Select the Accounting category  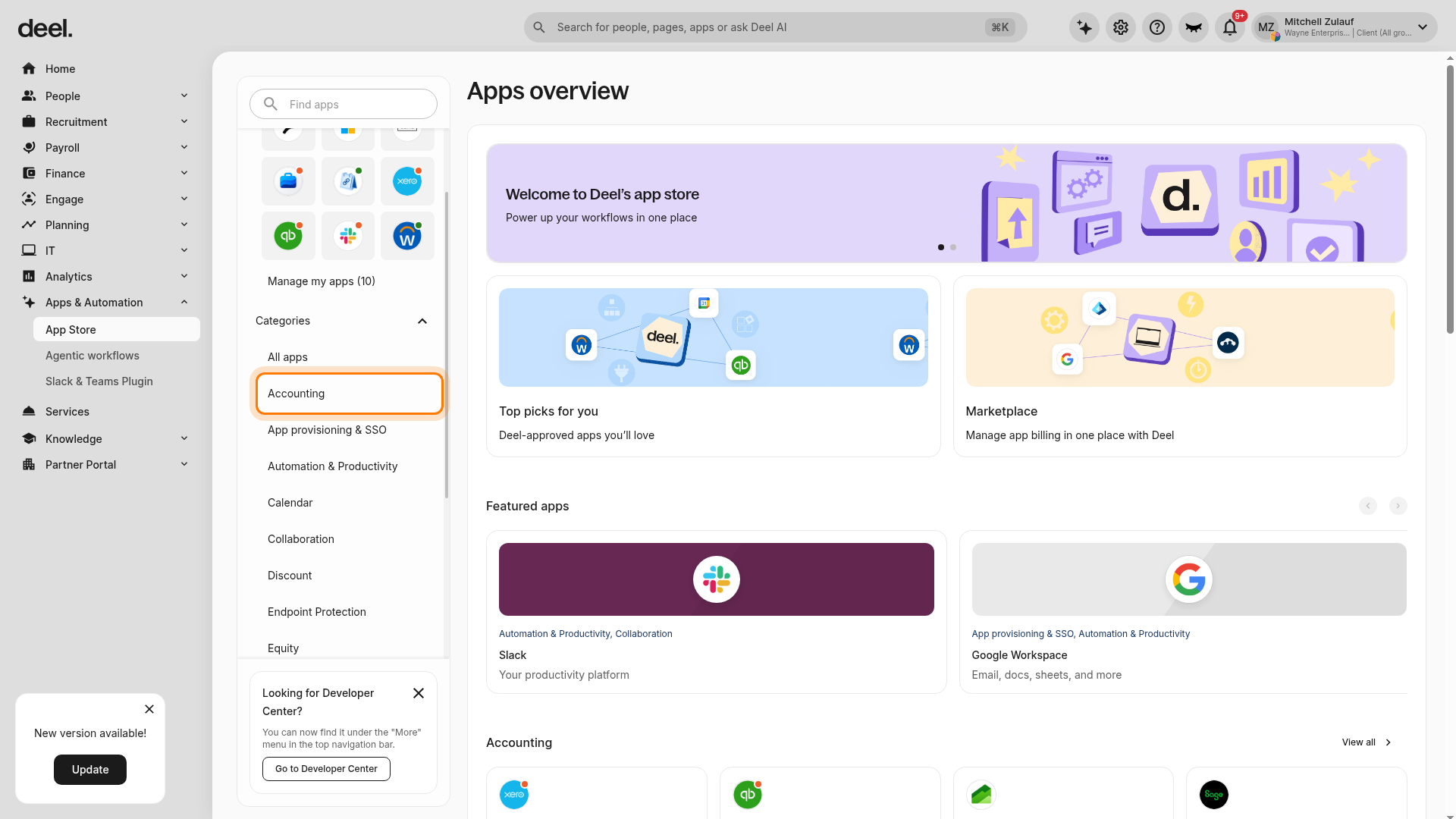click(350, 394)
